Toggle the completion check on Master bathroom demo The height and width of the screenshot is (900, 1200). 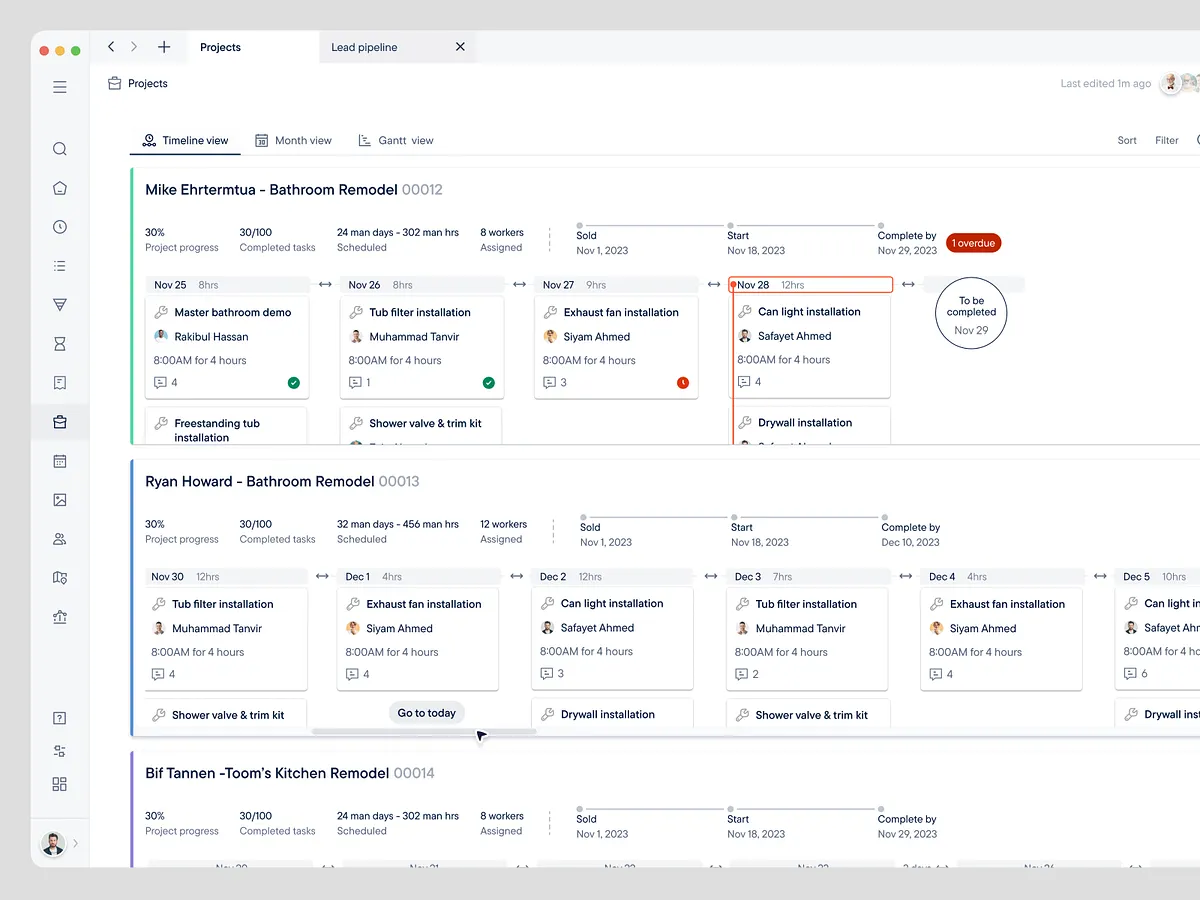[293, 382]
